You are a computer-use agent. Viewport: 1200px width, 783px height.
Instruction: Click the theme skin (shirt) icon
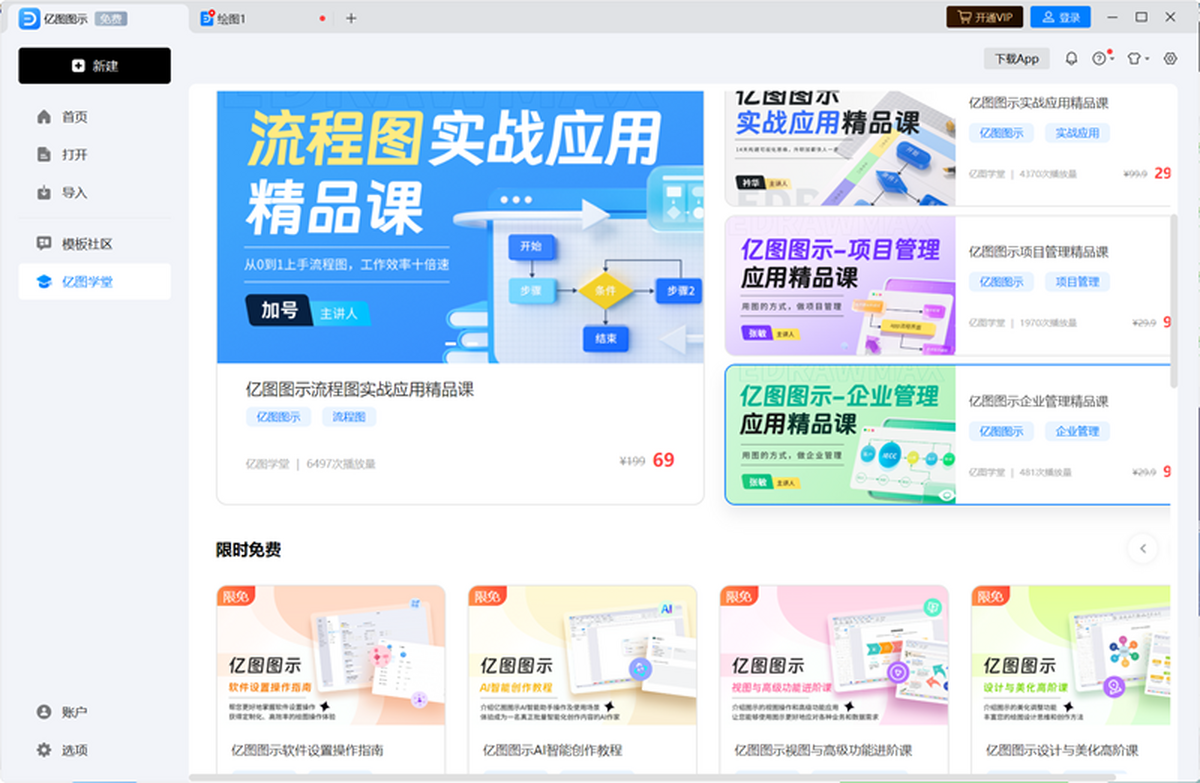click(1134, 58)
